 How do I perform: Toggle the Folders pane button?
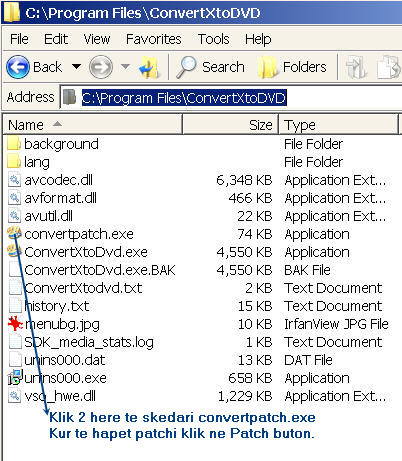(293, 67)
